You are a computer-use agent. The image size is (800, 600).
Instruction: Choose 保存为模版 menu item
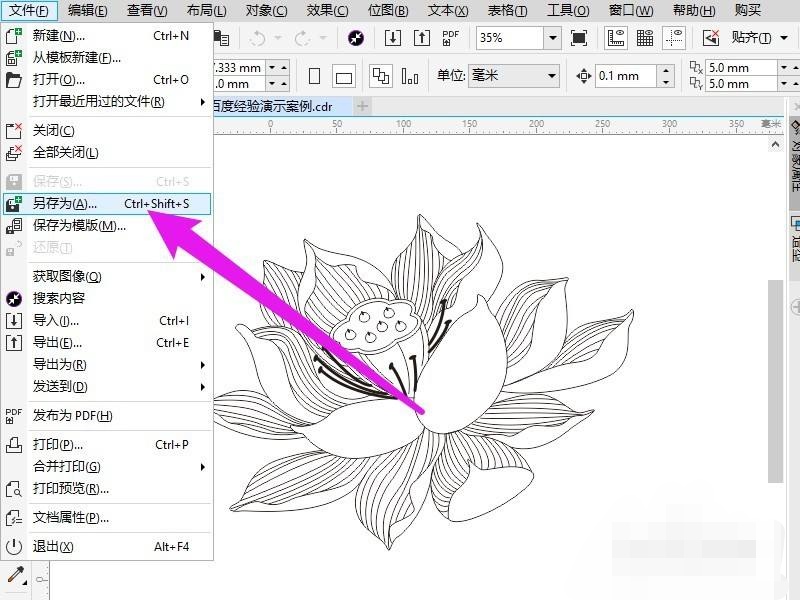tap(107, 226)
